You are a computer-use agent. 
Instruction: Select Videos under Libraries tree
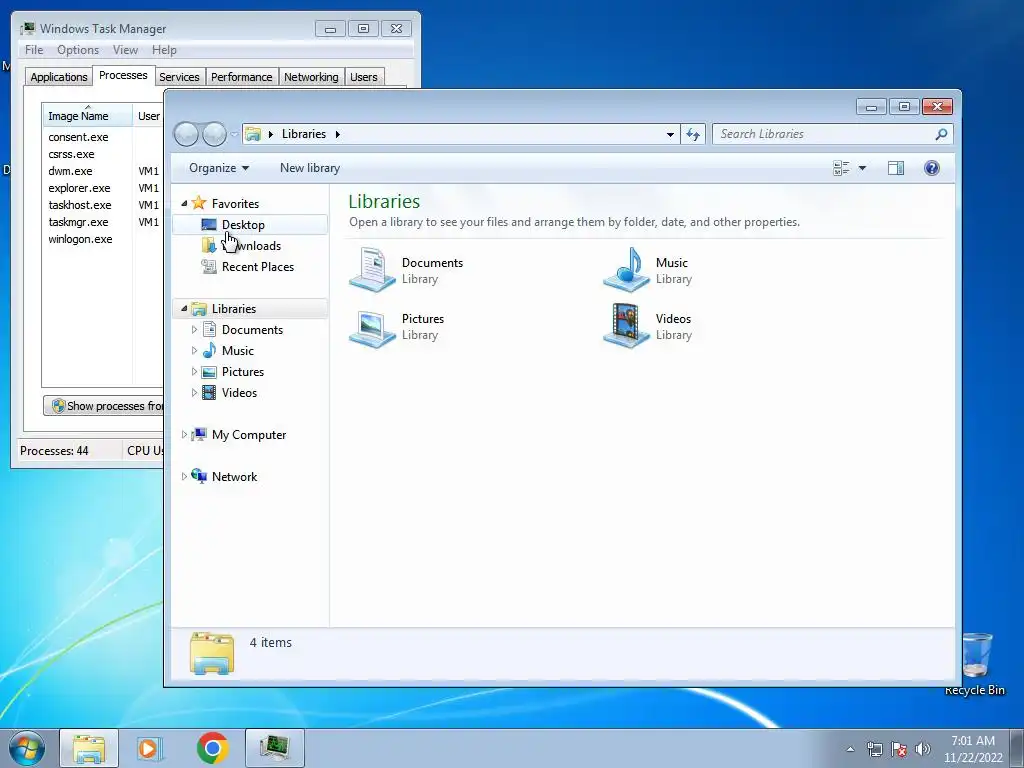coord(239,392)
